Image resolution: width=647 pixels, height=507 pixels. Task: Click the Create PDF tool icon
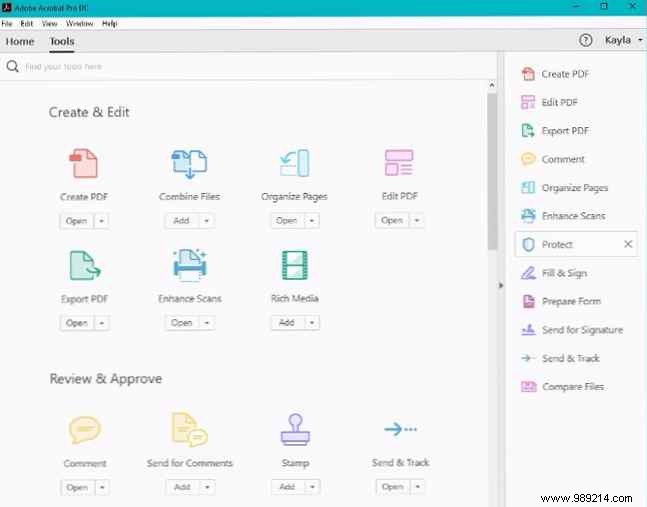(84, 163)
